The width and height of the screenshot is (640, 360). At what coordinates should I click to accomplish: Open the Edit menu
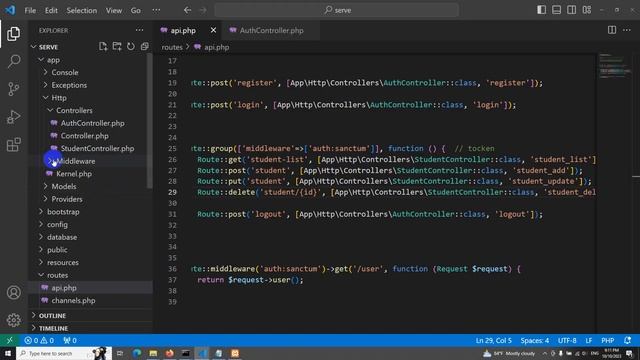[x=51, y=11]
